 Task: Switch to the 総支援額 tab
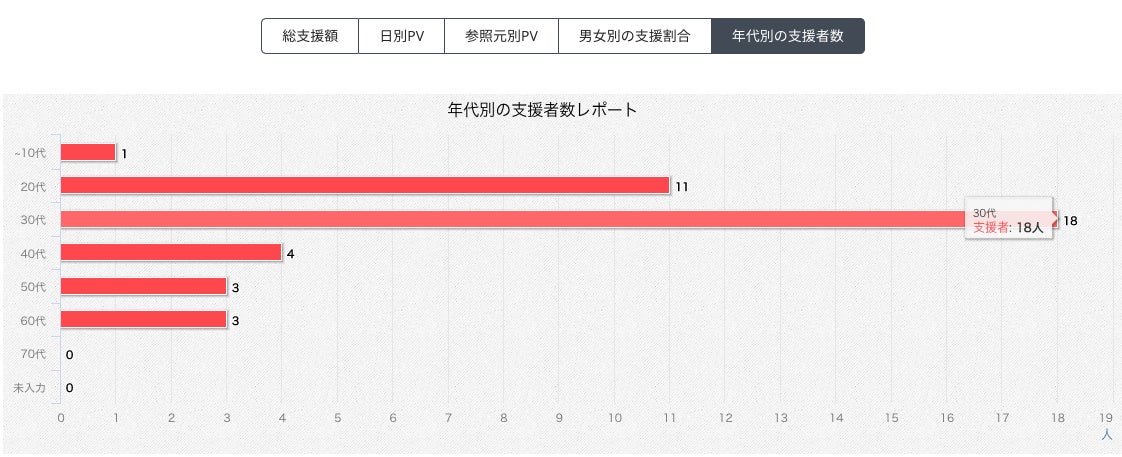(x=310, y=36)
